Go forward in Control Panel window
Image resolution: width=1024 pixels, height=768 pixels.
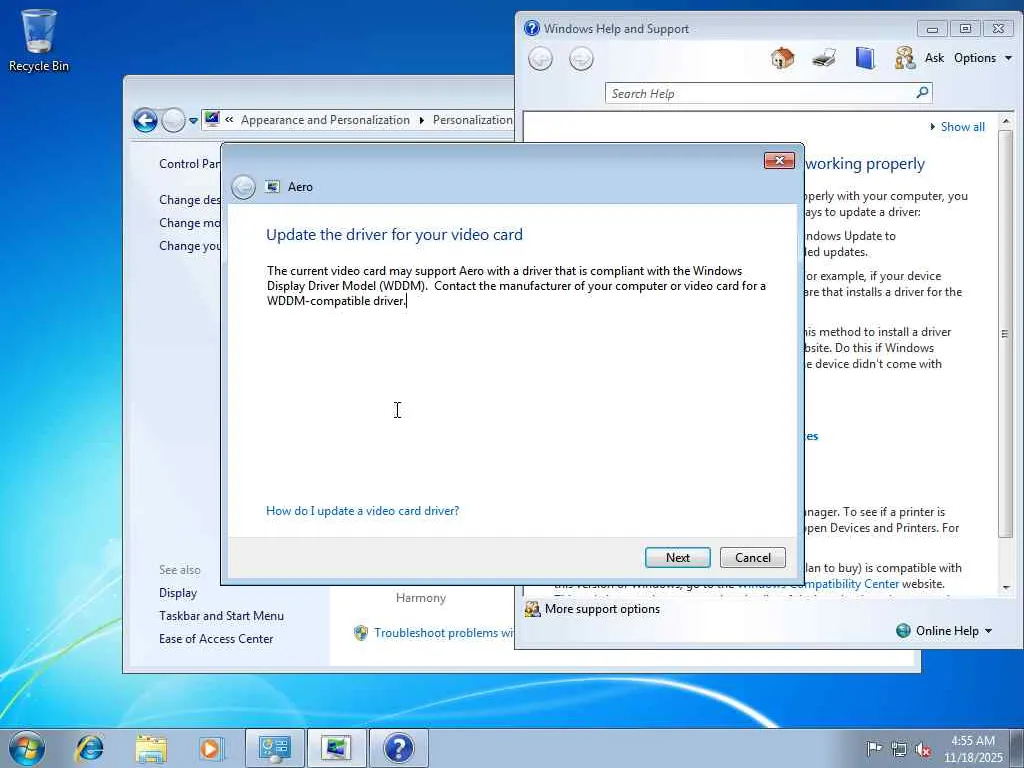coord(173,120)
